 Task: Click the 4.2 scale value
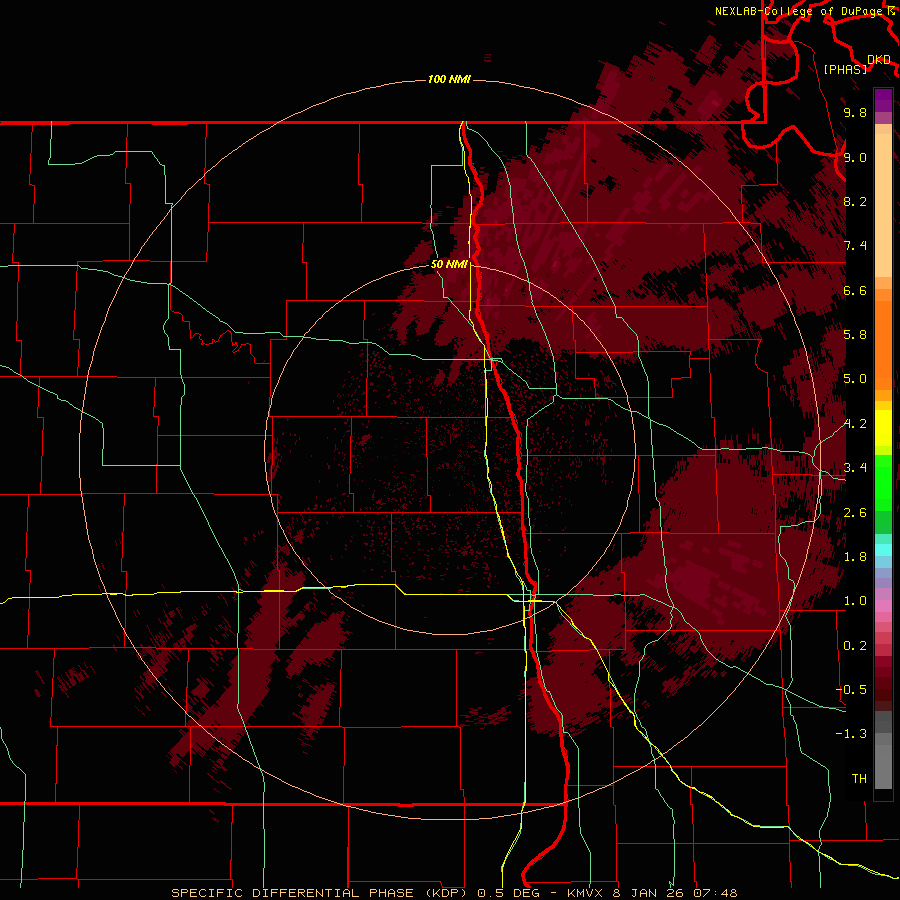point(855,424)
